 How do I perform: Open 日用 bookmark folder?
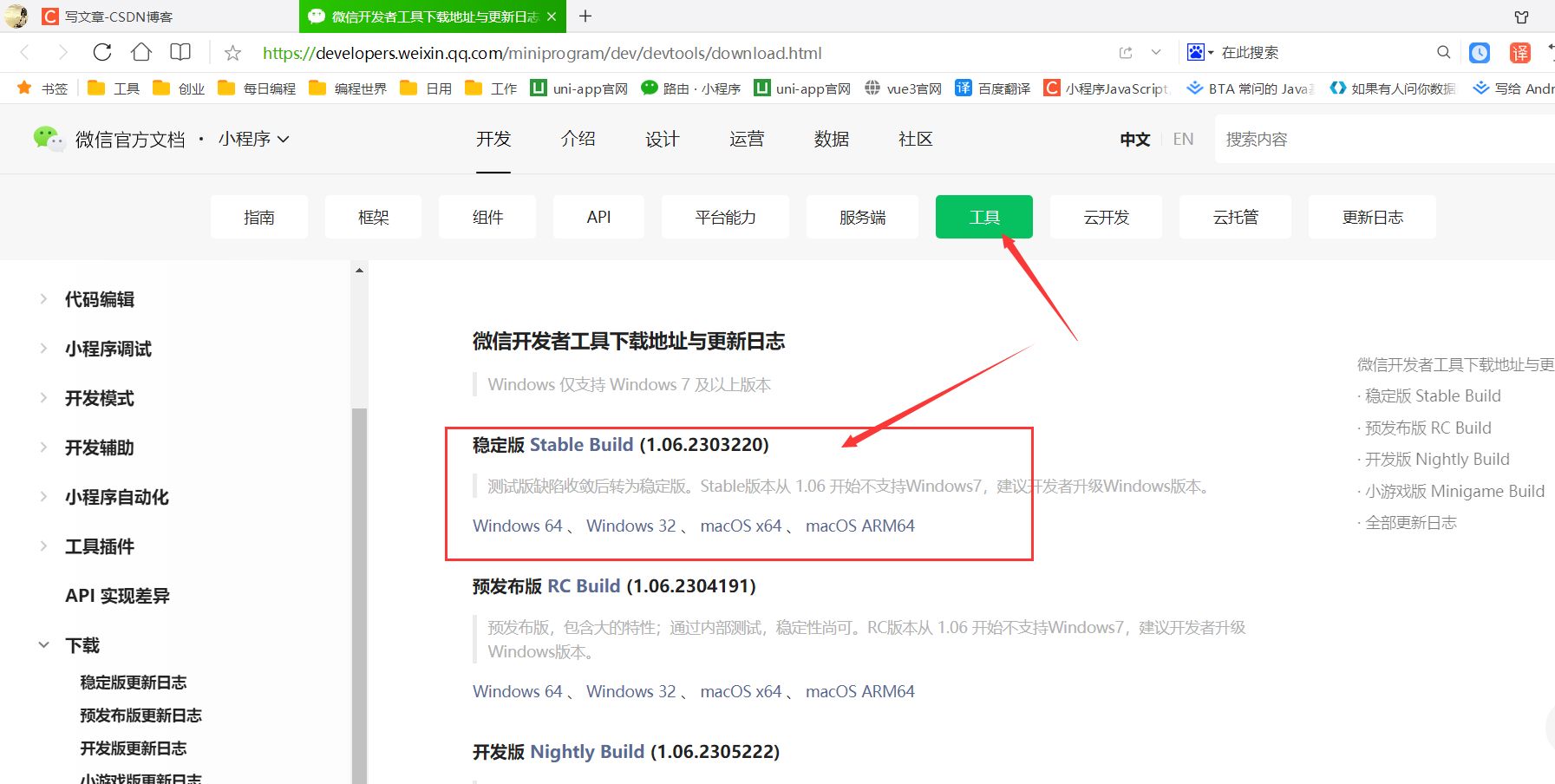pos(426,88)
